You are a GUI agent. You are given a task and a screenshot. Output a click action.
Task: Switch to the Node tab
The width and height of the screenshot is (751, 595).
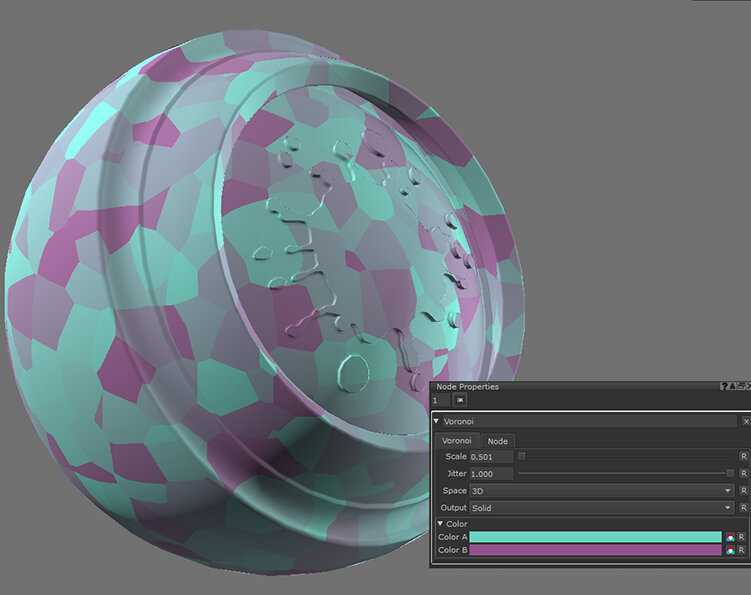(x=497, y=441)
